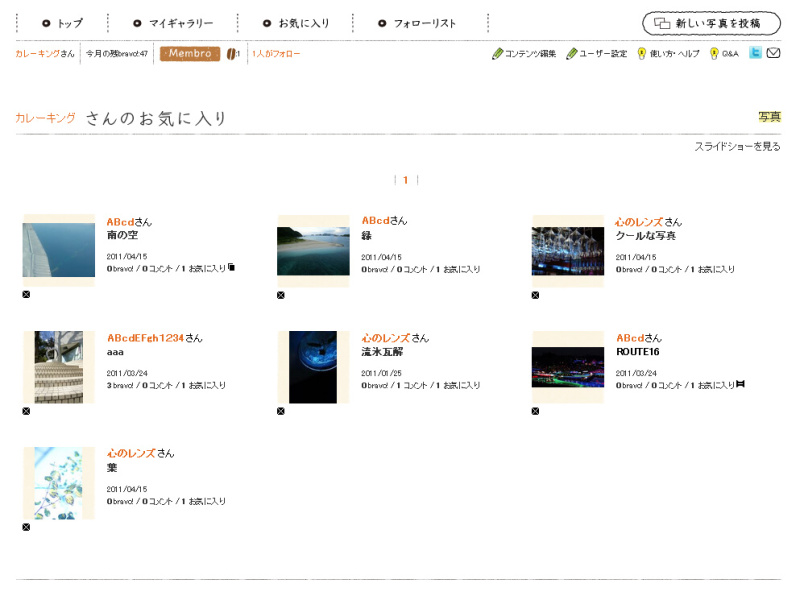Open the 流氷瓦解 photo thumbnail
The image size is (800, 600).
click(312, 367)
